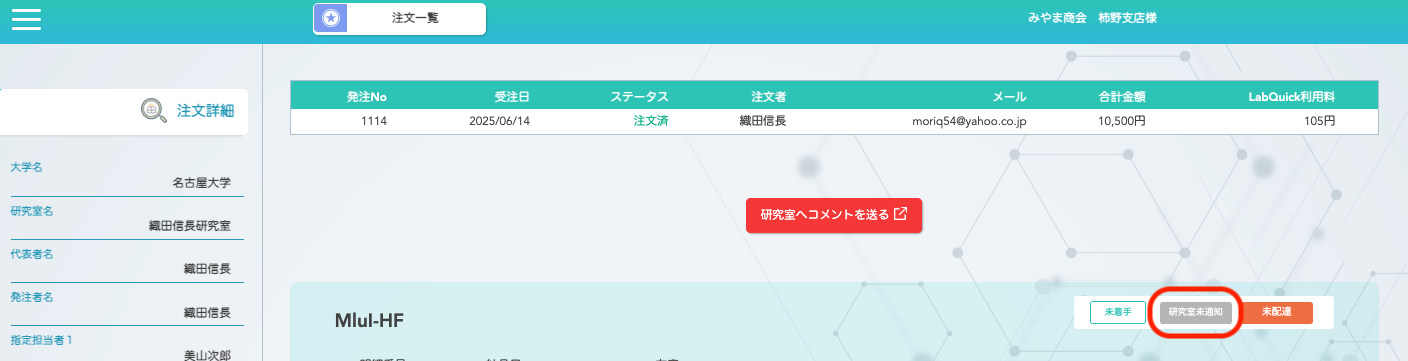Select 織田信長研究室 in the sidebar details
This screenshot has height=361, width=1408.
[189, 226]
